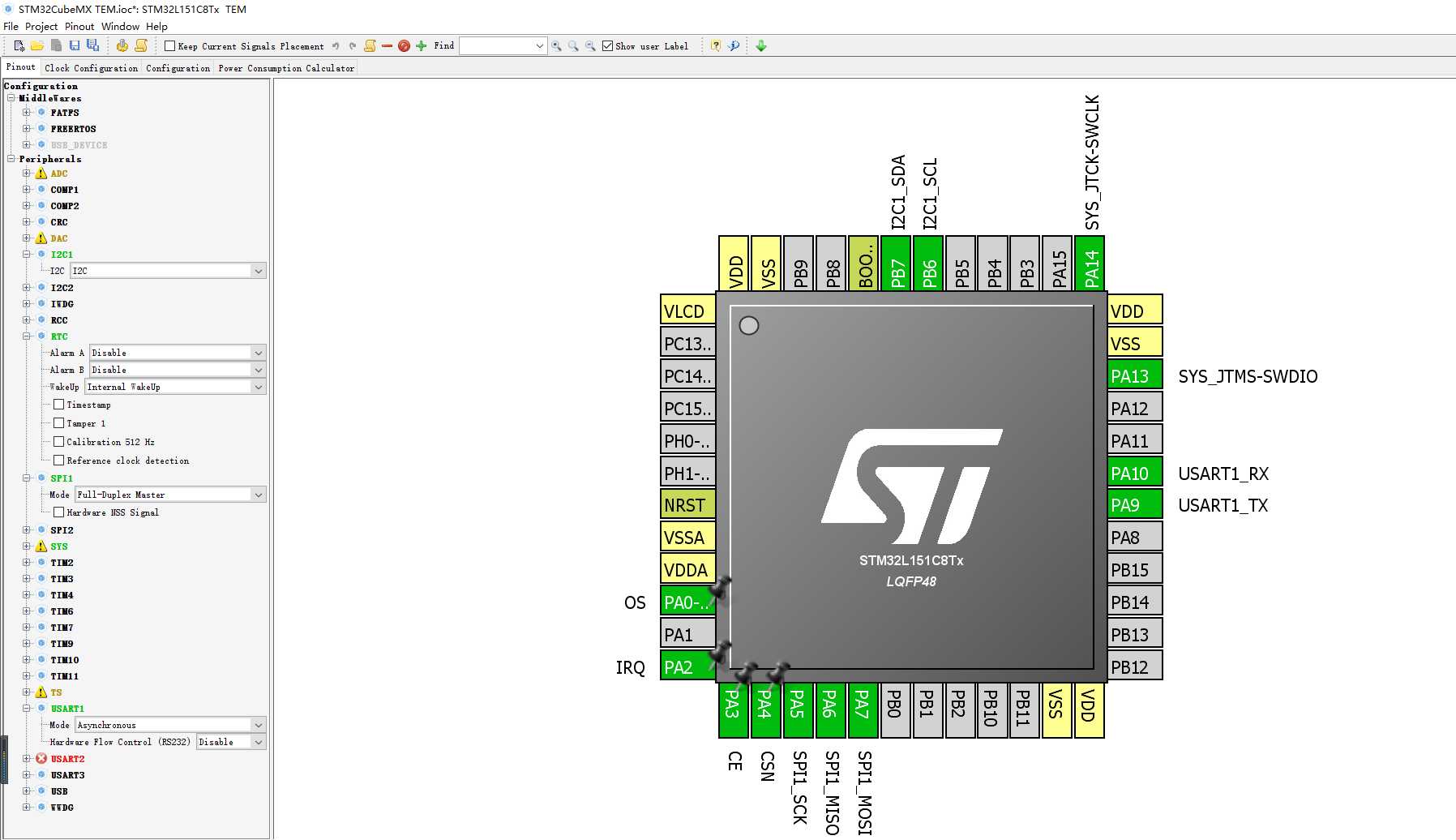Click the yellow VLCD power pin

point(687,311)
